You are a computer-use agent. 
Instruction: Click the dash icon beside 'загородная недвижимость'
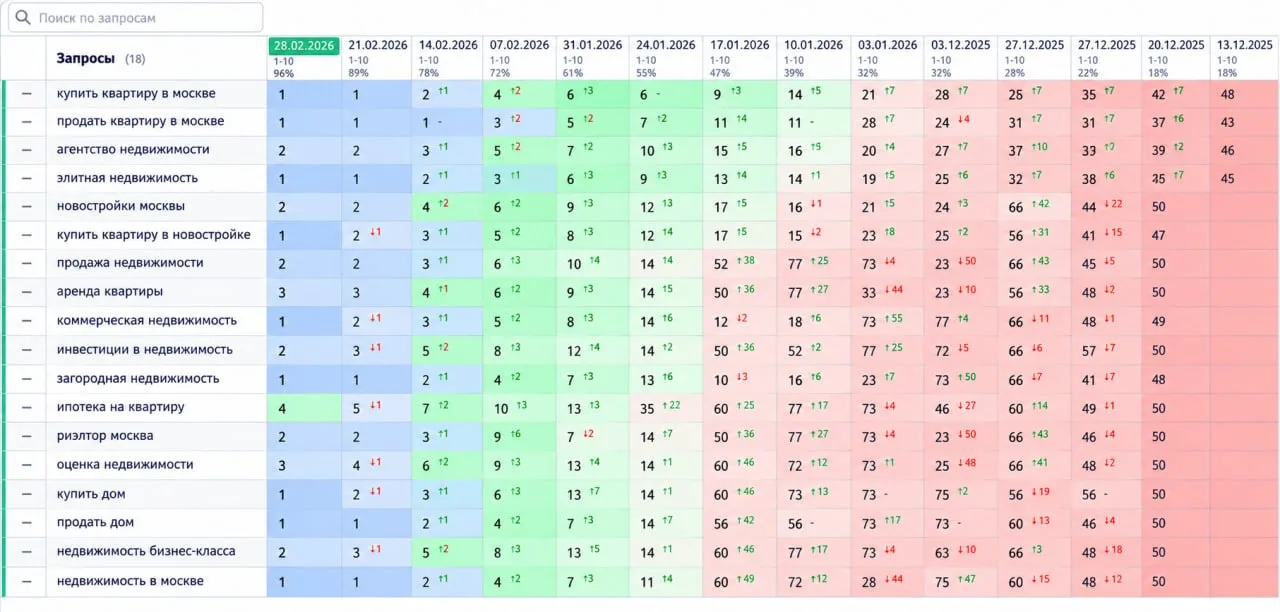[x=26, y=379]
